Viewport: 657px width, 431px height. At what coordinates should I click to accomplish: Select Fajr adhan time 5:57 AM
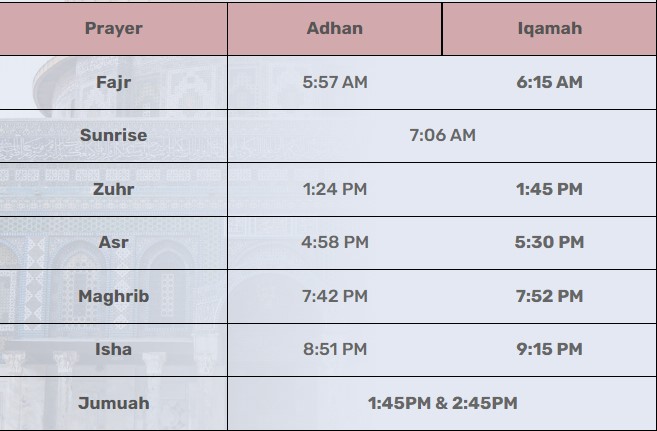coord(335,82)
